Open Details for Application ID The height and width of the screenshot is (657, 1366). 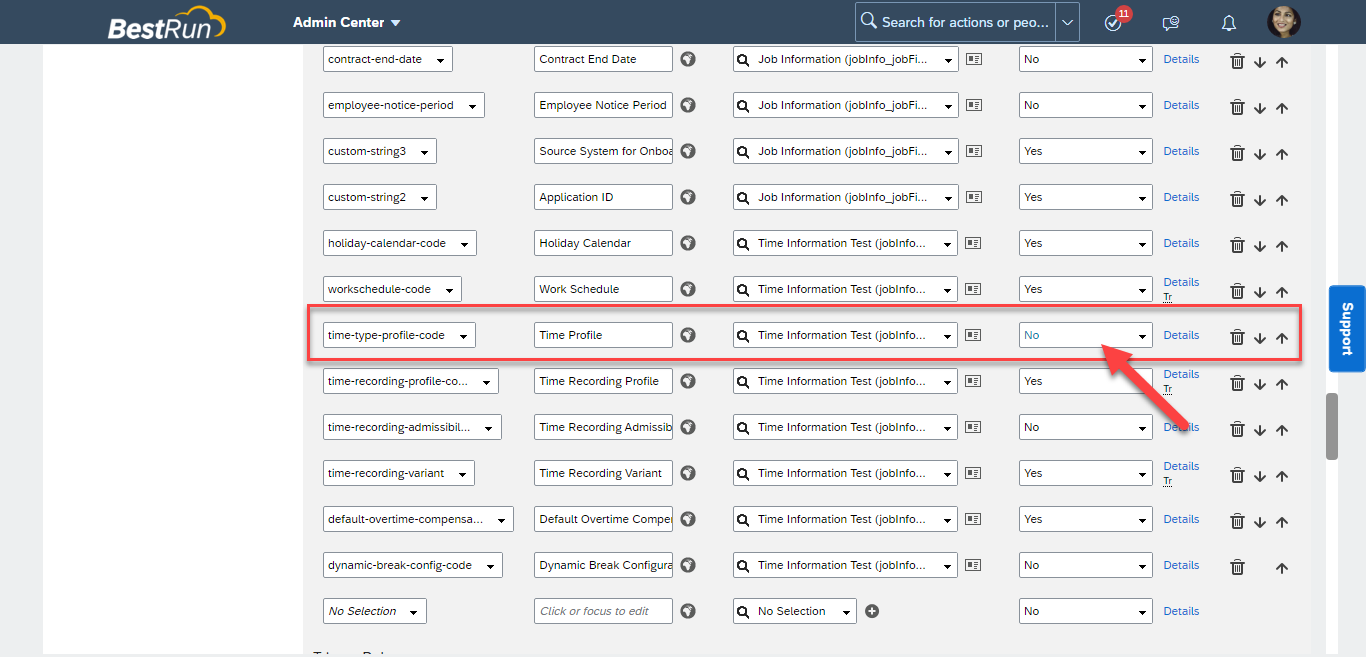tap(1181, 197)
